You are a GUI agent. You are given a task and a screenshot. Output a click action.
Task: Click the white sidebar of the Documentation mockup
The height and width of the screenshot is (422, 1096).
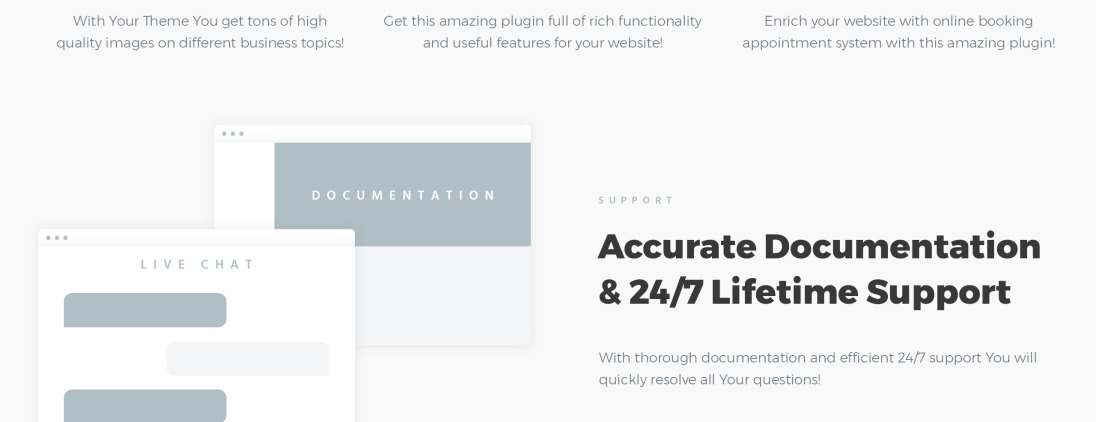point(244,186)
